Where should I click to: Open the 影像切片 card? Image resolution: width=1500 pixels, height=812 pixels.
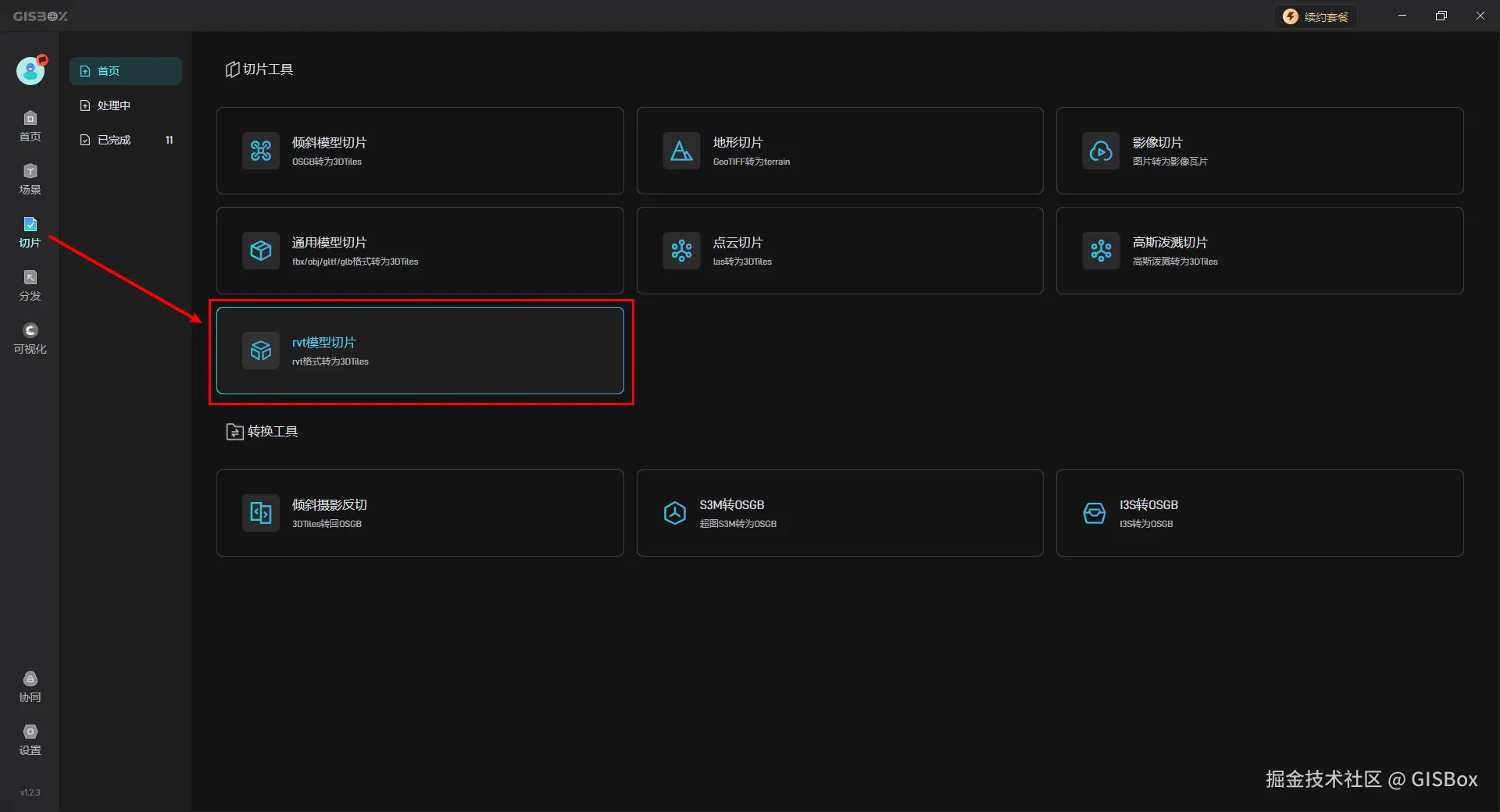pos(1260,151)
